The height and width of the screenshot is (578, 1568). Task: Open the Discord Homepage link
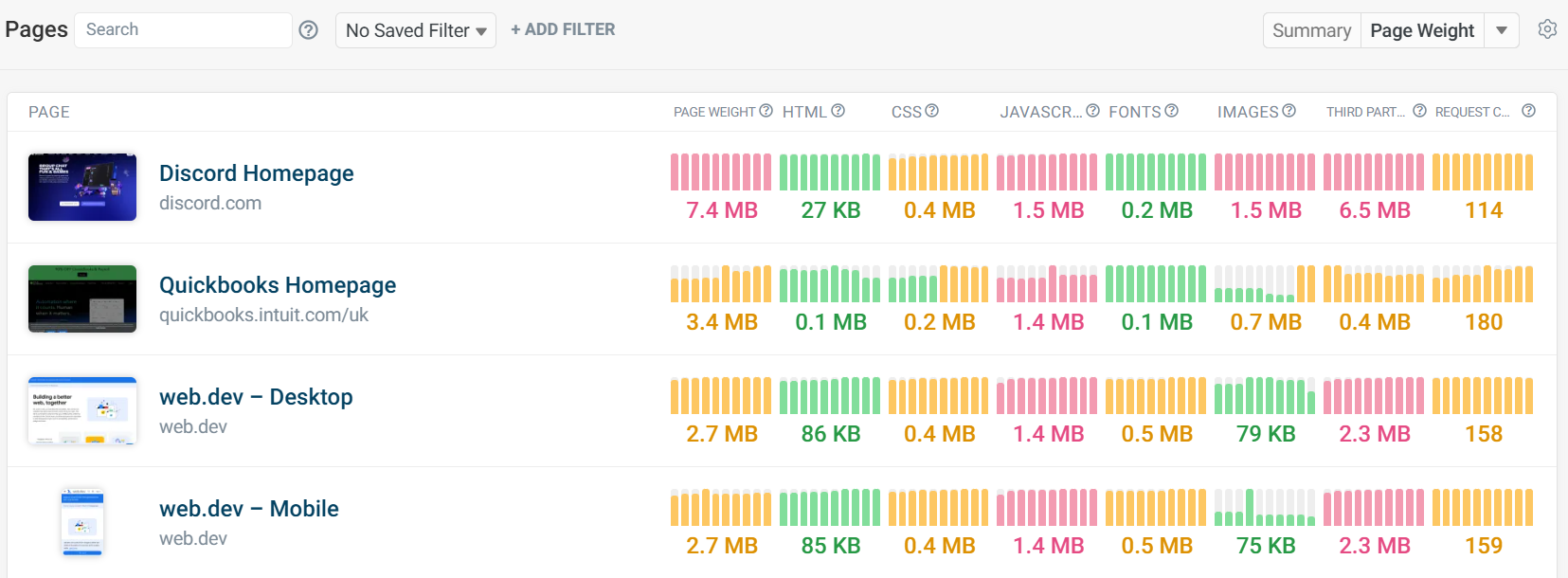click(256, 173)
